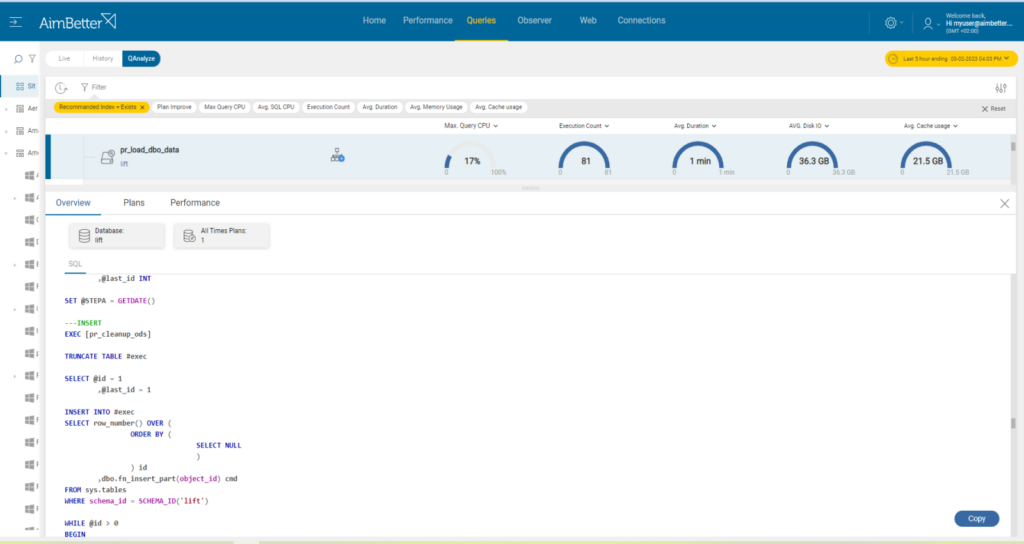Open the column settings sliders icon
1024x544 pixels.
pyautogui.click(x=1000, y=88)
